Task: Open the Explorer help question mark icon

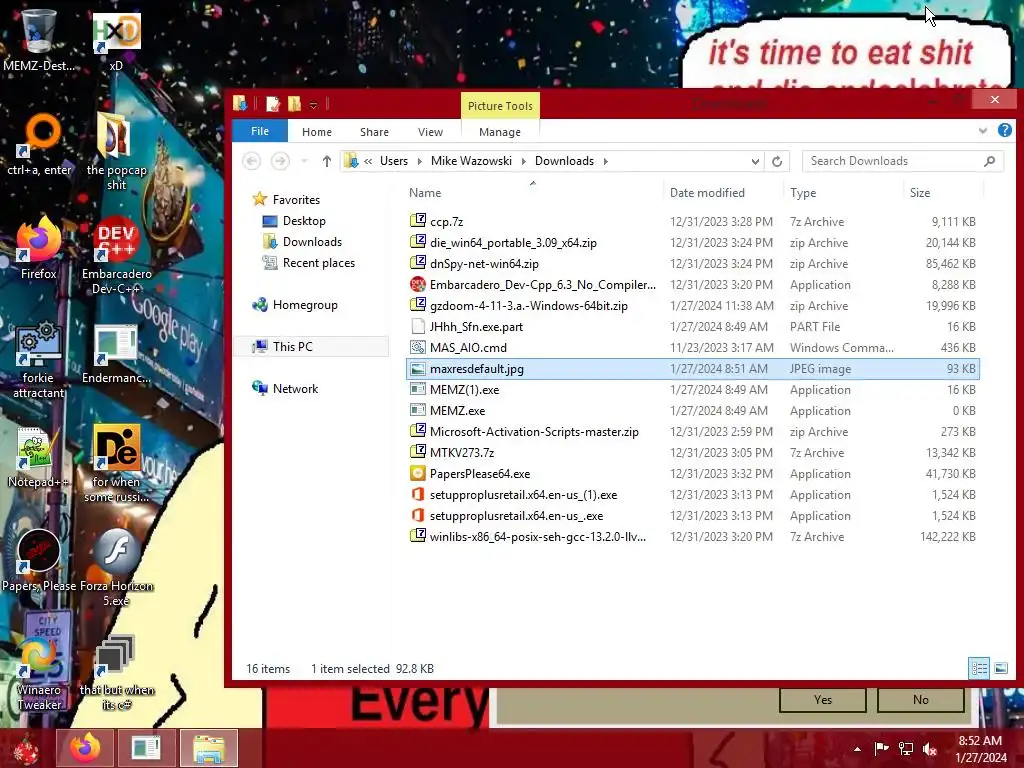Action: pos(1005,131)
